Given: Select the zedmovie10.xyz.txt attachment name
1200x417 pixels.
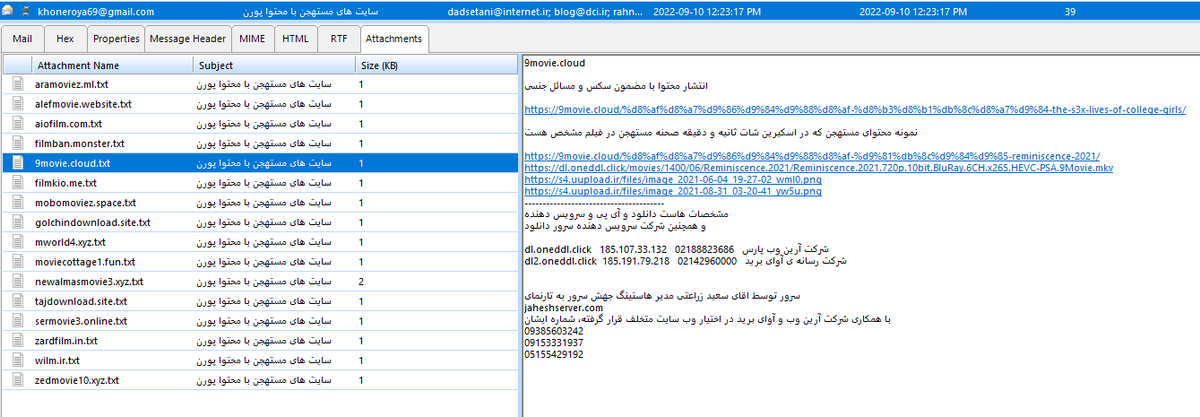Looking at the screenshot, I should [77, 381].
